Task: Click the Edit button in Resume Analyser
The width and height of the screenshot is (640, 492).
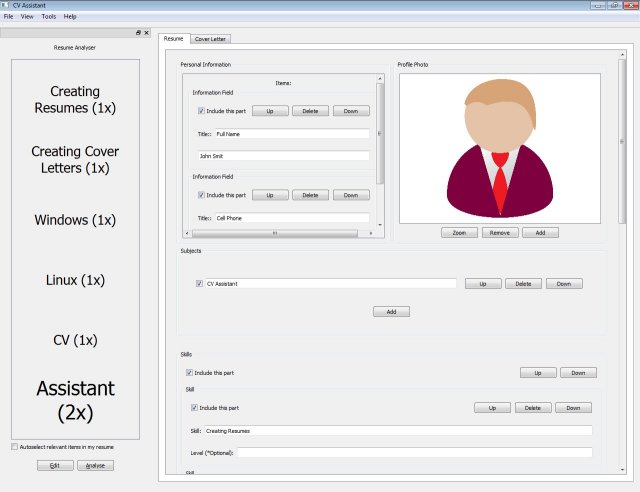Action: [55, 465]
